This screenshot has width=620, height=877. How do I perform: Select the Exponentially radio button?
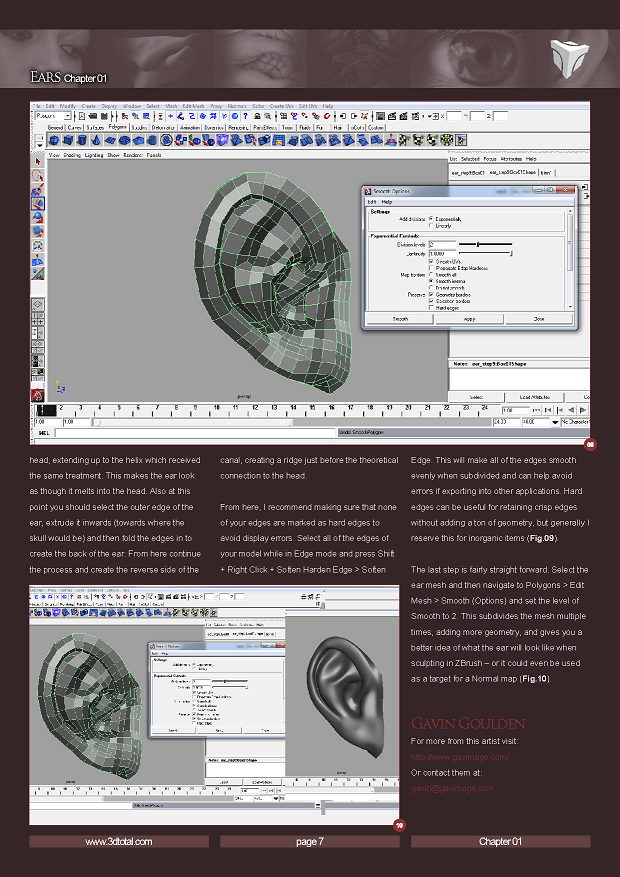click(x=430, y=218)
